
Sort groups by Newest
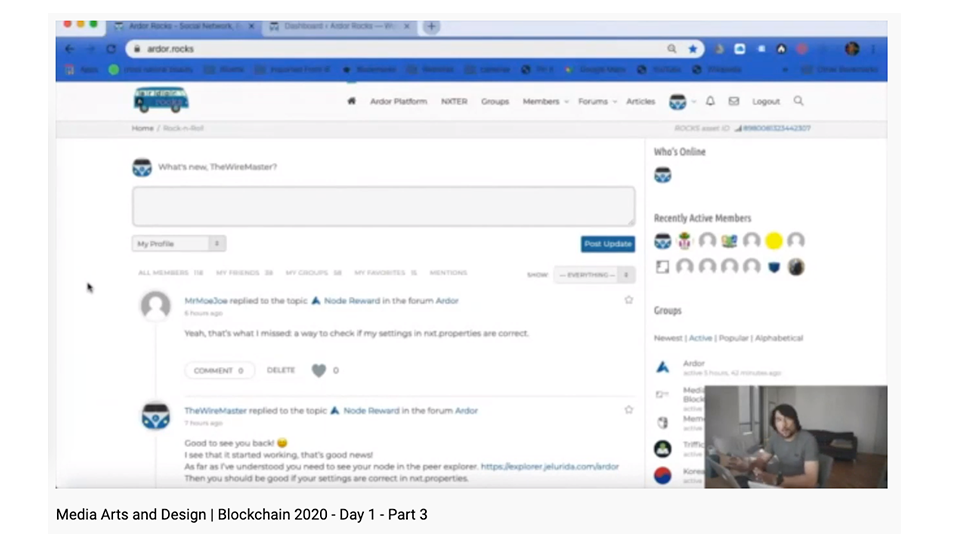click(x=667, y=338)
